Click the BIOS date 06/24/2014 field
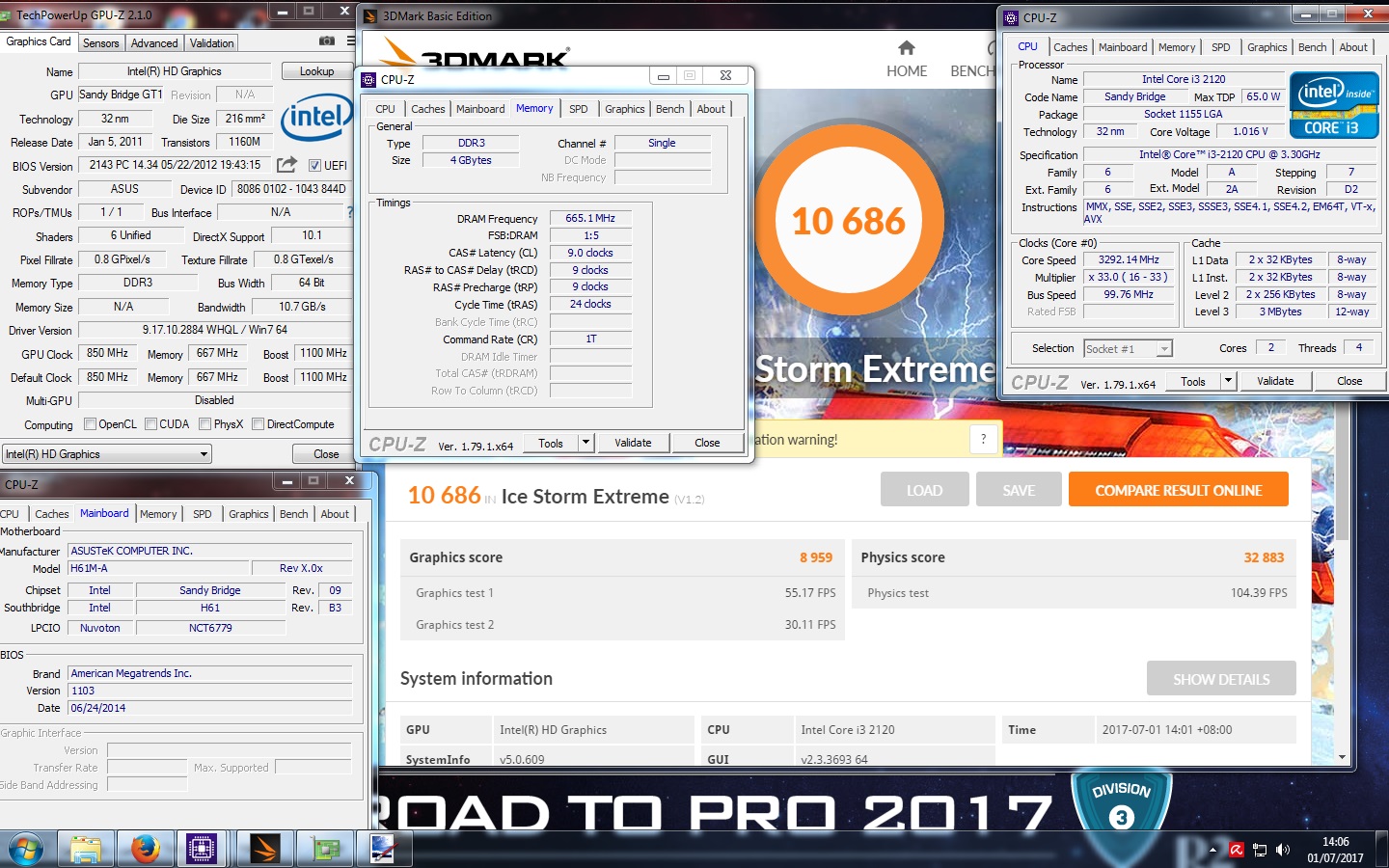Viewport: 1389px width, 868px height. coord(209,708)
